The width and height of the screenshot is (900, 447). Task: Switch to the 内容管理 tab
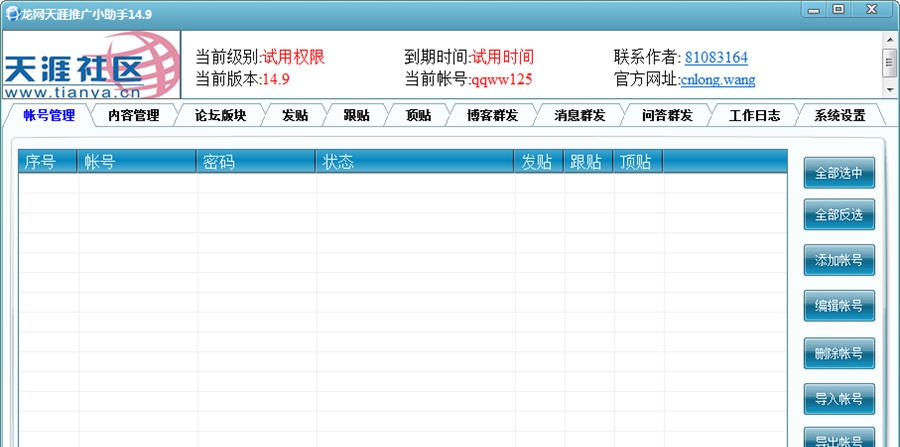(x=134, y=115)
